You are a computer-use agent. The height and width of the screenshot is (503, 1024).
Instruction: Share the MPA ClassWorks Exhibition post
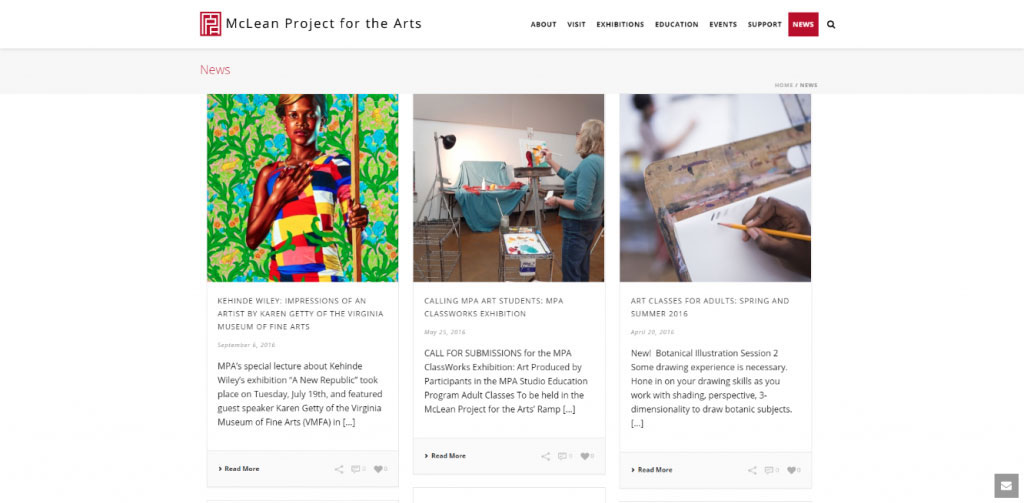tap(545, 456)
